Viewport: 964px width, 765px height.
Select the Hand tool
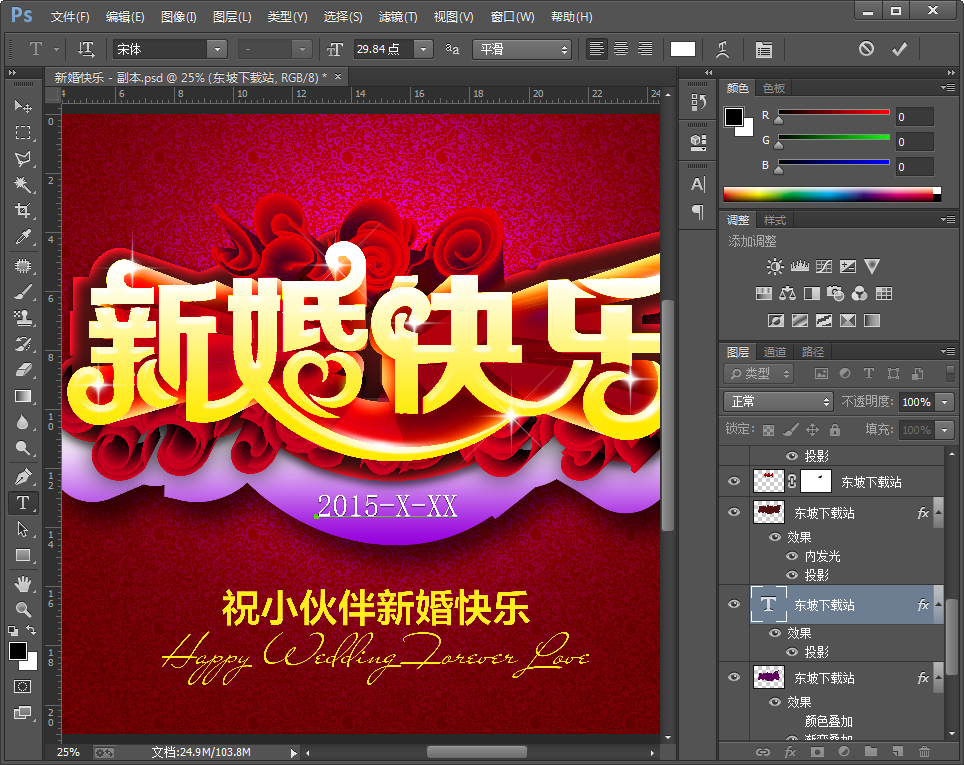coord(23,583)
